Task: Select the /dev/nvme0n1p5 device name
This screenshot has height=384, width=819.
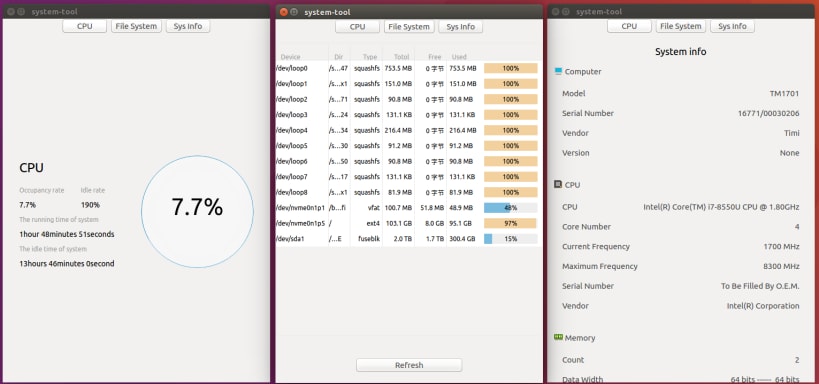Action: (300, 223)
